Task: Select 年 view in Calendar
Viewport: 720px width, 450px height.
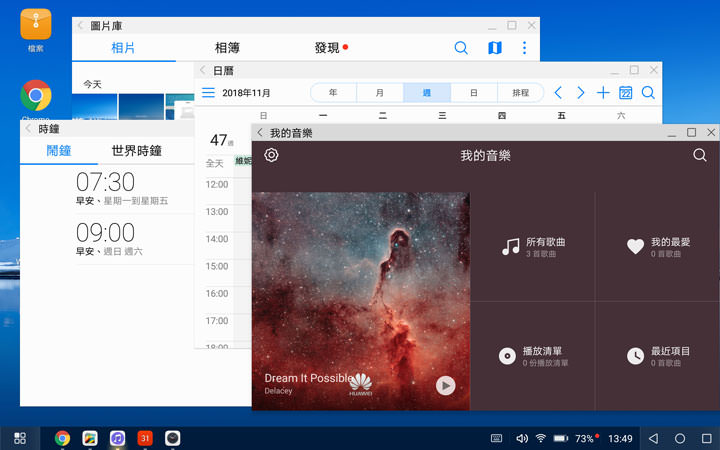Action: [x=333, y=93]
